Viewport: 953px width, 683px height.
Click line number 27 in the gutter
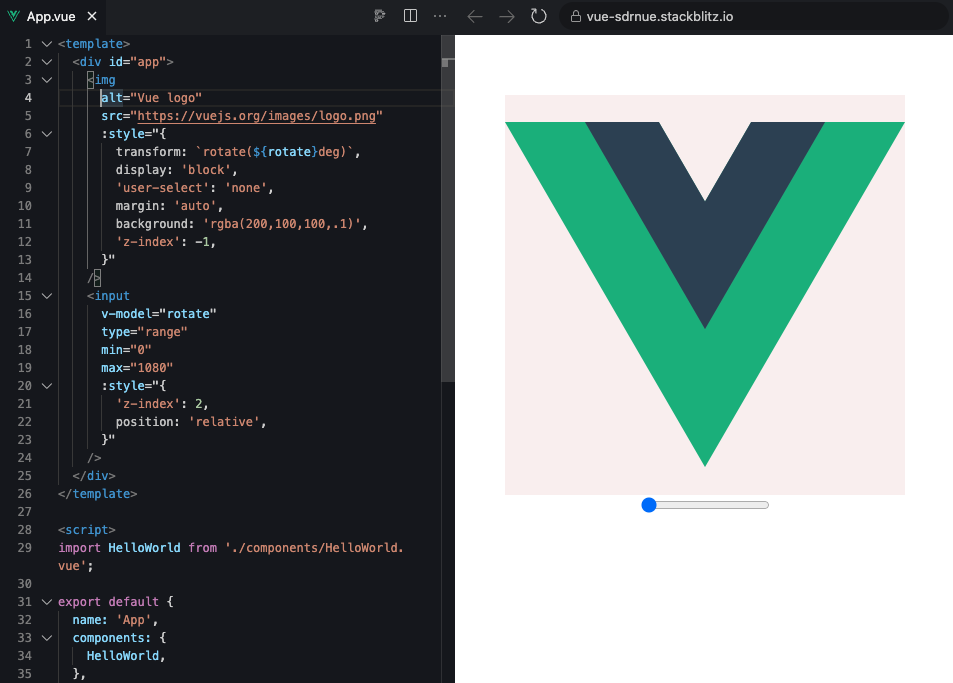coord(24,512)
